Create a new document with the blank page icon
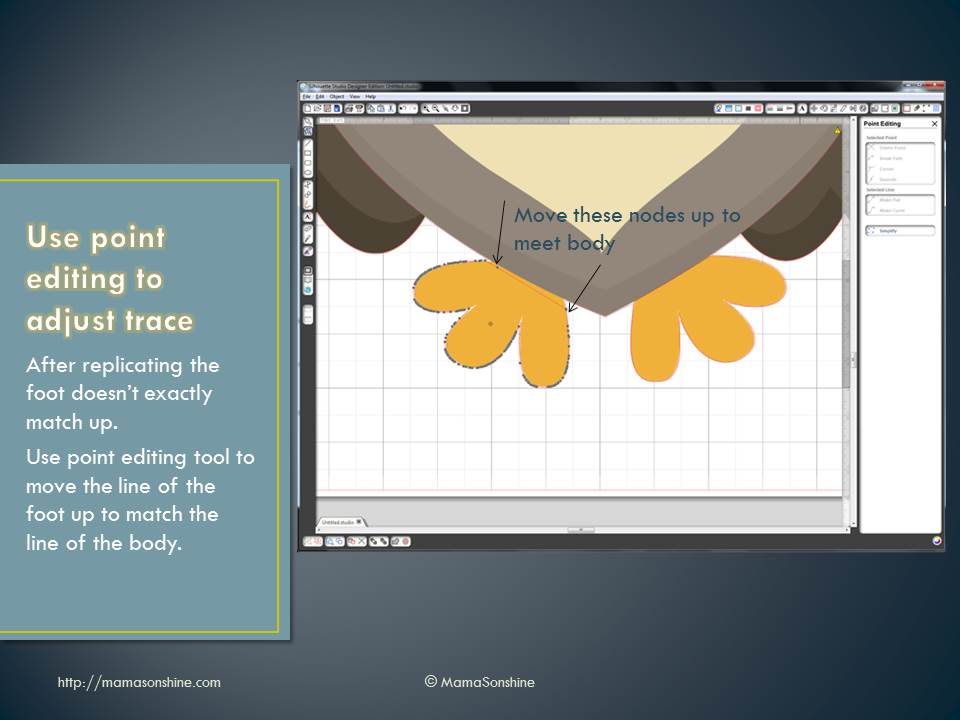The height and width of the screenshot is (720, 960). pyautogui.click(x=308, y=108)
